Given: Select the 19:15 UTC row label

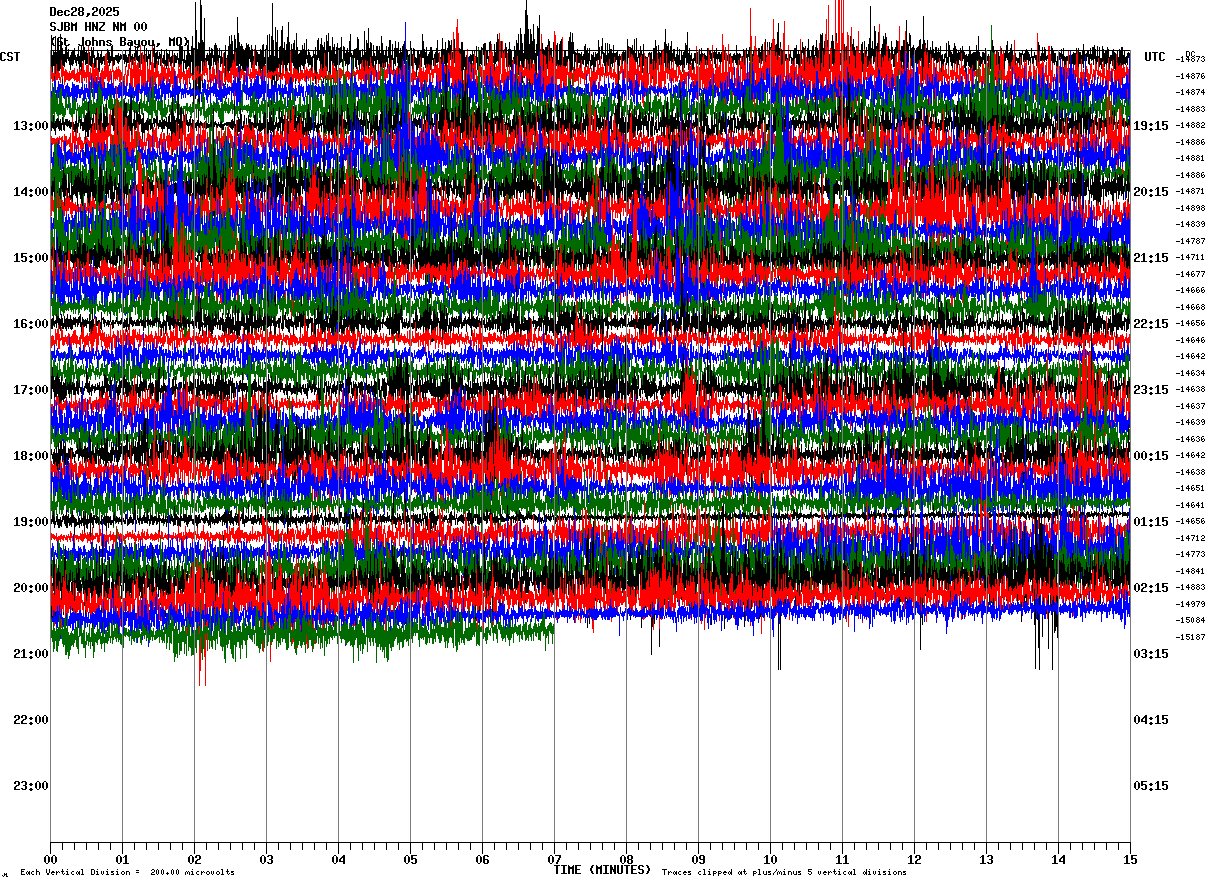Looking at the screenshot, I should pos(1151,126).
